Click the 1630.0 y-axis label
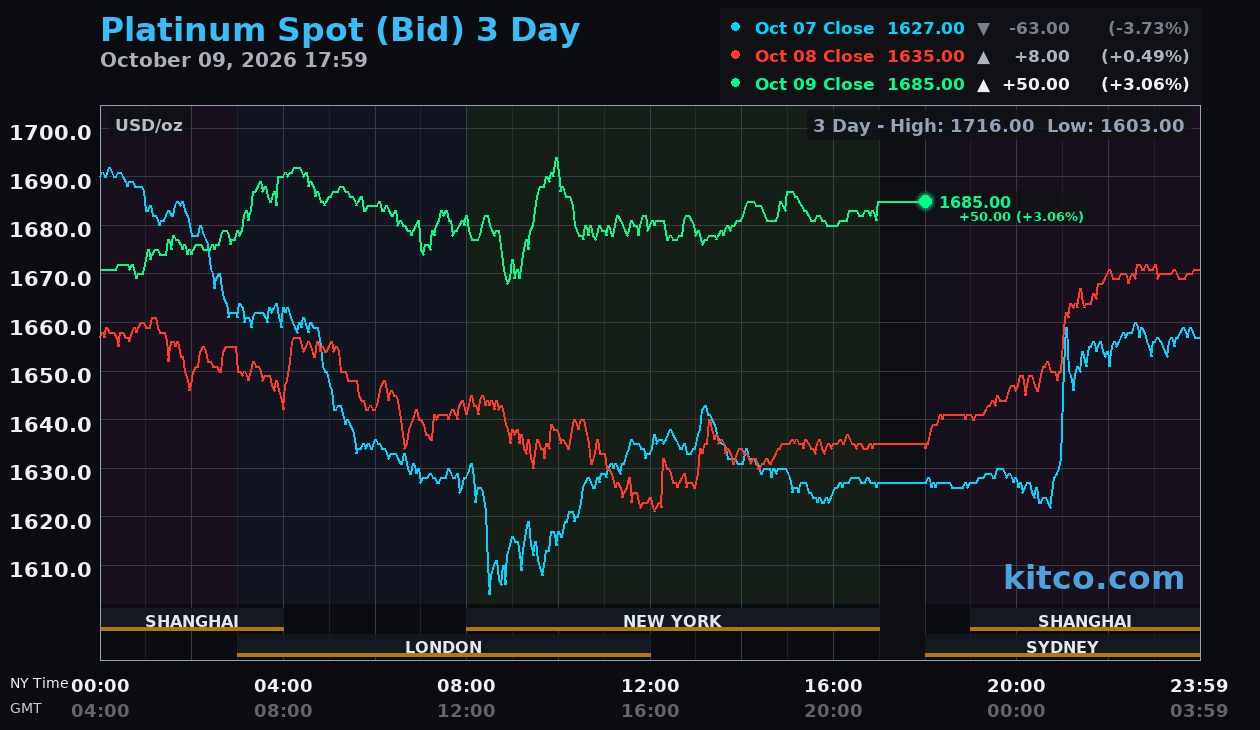Screen dimensions: 1260x730 tap(51, 472)
